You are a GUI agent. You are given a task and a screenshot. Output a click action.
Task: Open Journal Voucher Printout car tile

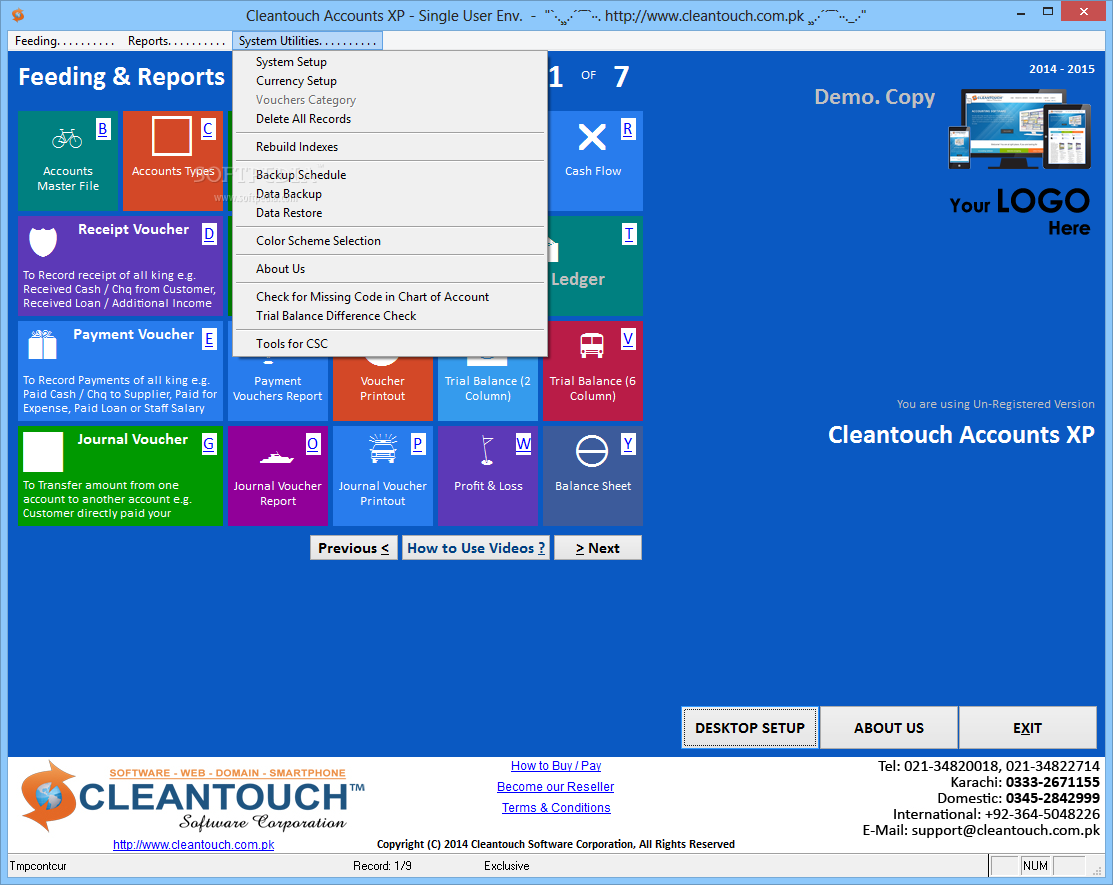(383, 476)
